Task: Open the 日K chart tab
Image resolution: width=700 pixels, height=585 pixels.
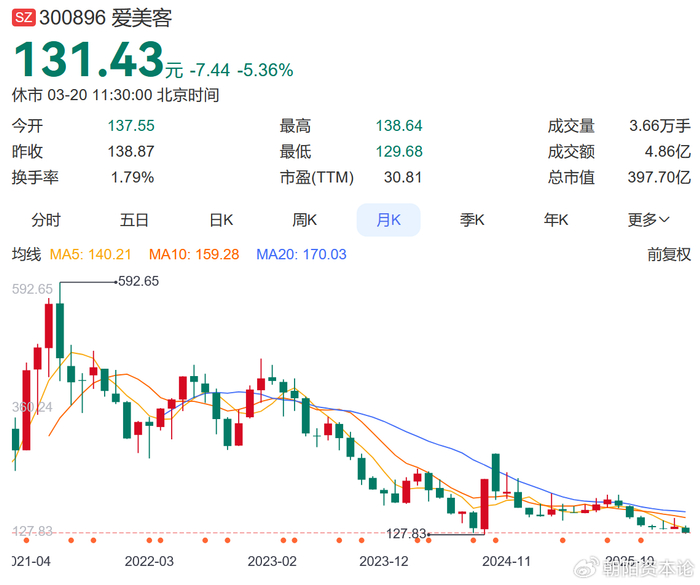Action: click(x=221, y=220)
